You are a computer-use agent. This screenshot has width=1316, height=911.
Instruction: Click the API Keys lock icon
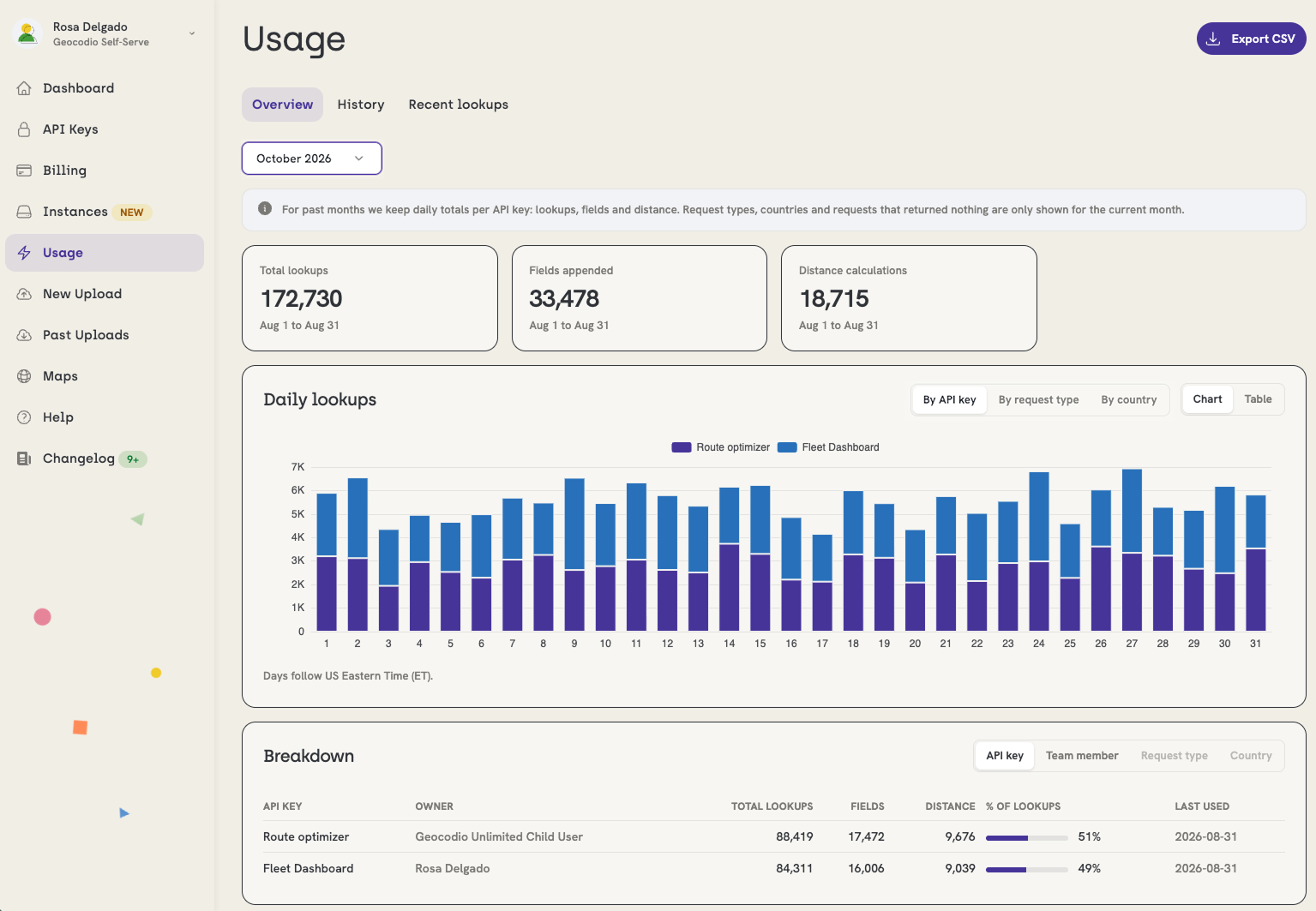click(24, 129)
